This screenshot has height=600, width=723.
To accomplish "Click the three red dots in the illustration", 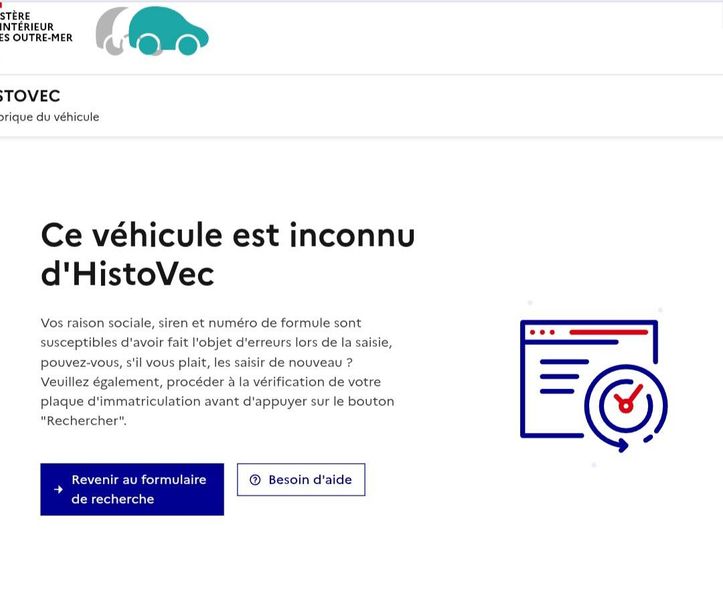I will (x=542, y=332).
